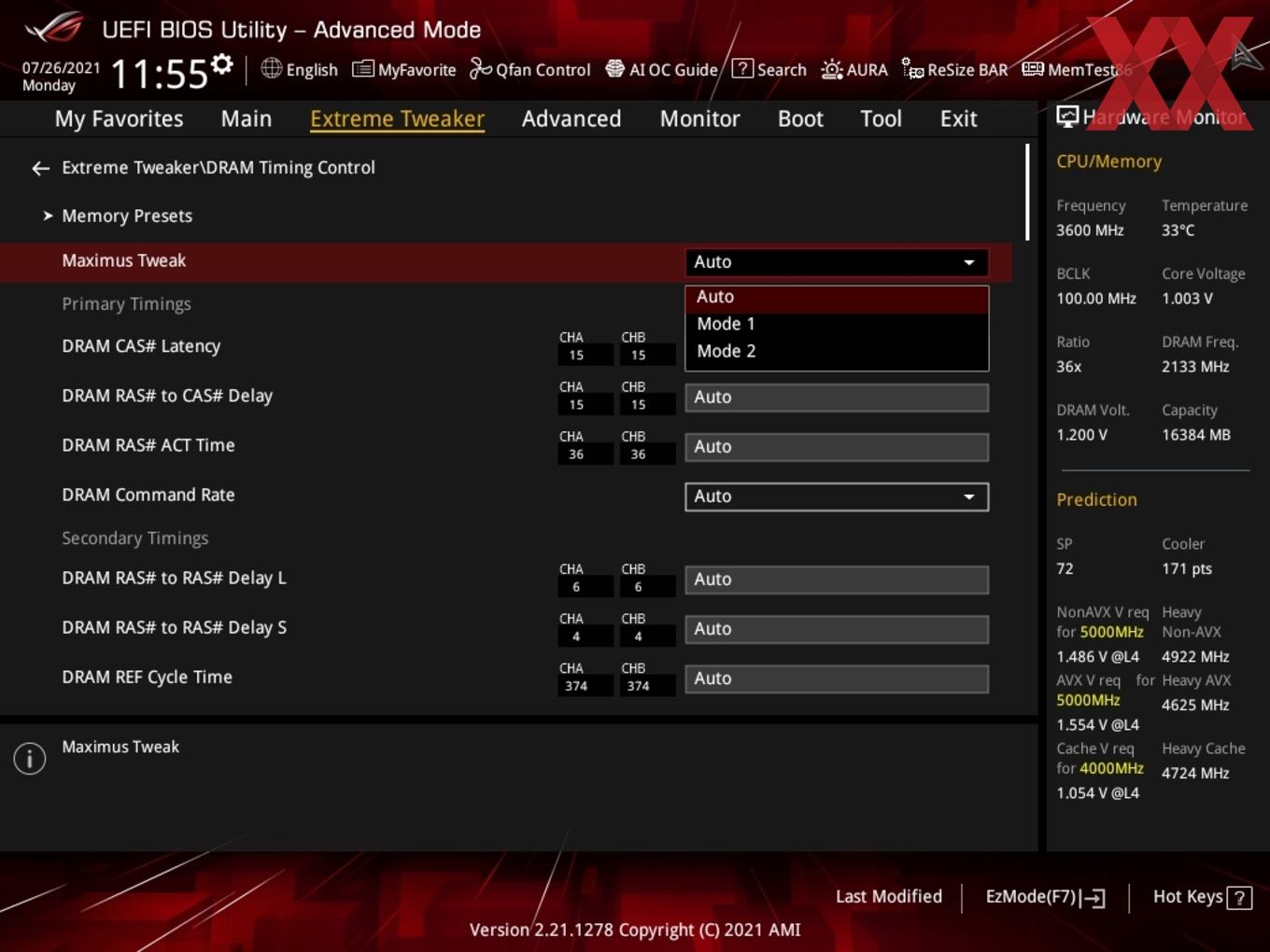Click the Search question mark icon
This screenshot has width=1270, height=952.
tap(742, 68)
